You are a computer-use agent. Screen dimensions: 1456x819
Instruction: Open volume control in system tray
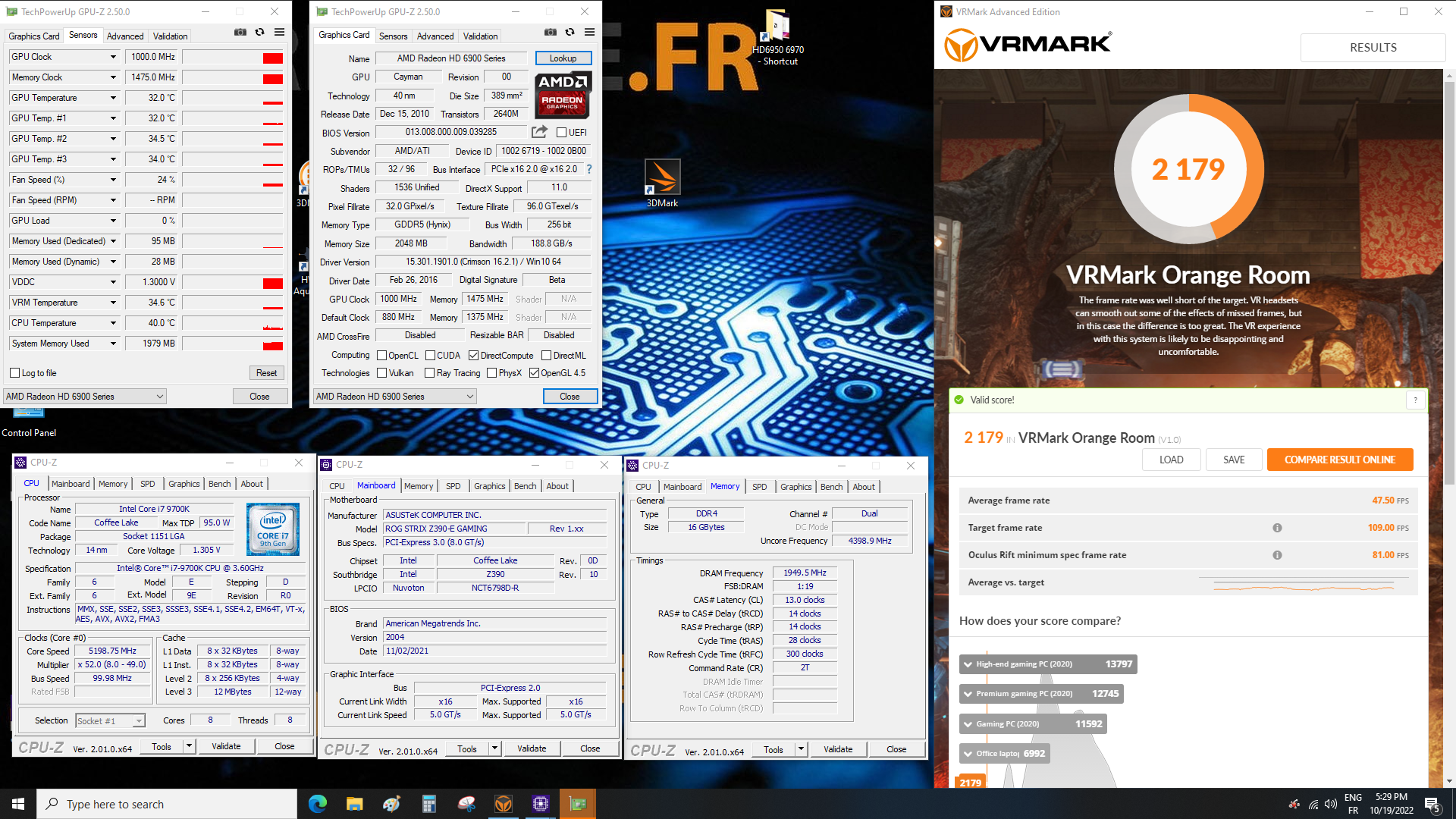click(x=1331, y=804)
